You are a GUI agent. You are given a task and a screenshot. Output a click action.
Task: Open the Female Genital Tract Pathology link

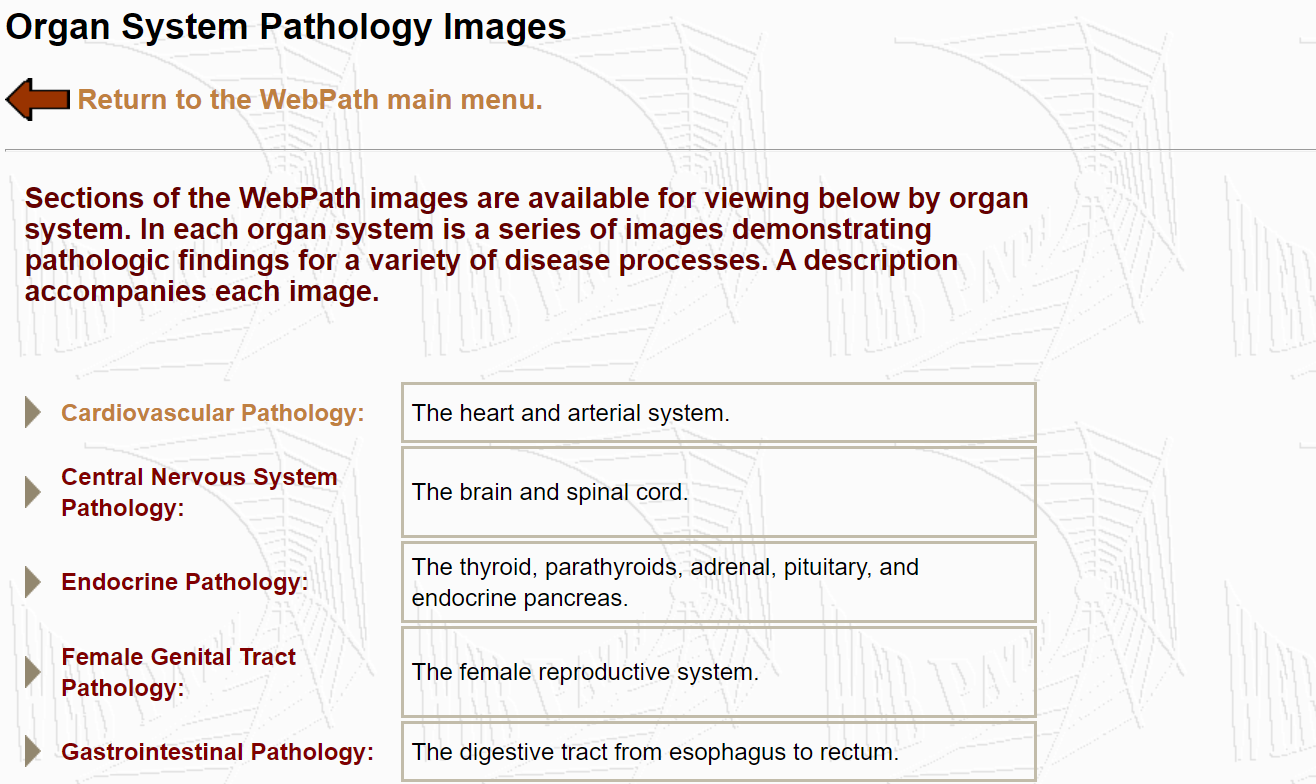178,672
